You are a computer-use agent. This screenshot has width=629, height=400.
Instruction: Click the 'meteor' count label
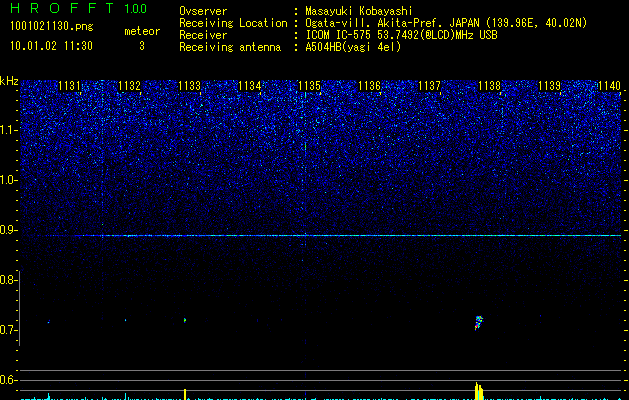click(x=142, y=31)
